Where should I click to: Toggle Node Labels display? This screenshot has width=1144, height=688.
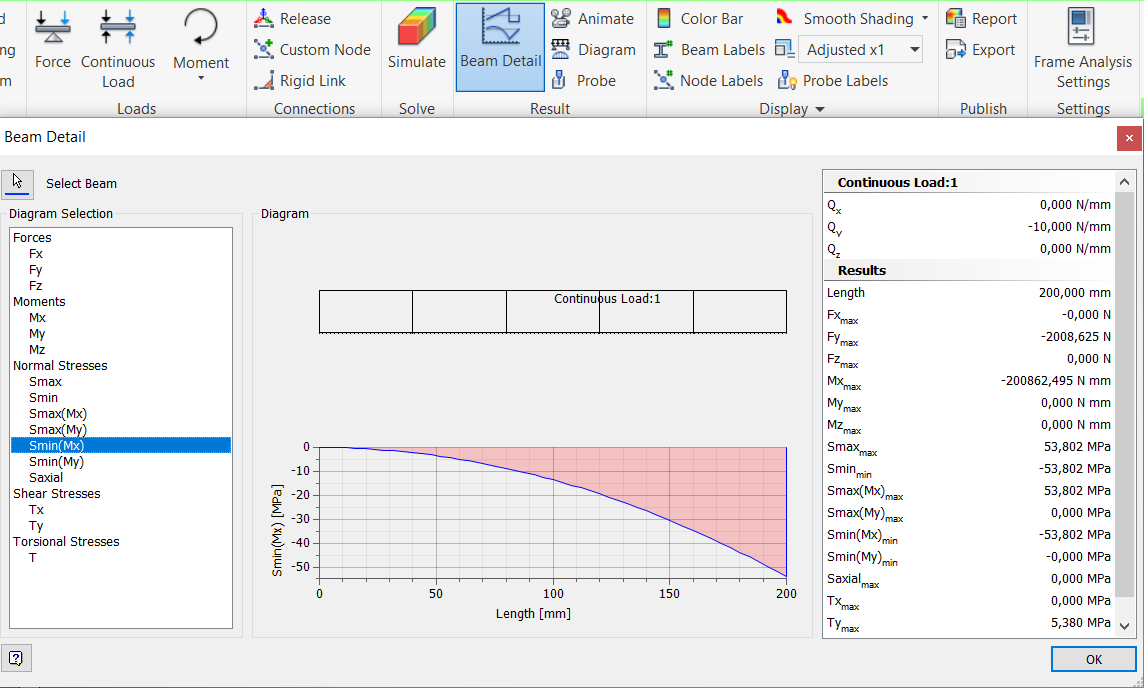(x=708, y=81)
